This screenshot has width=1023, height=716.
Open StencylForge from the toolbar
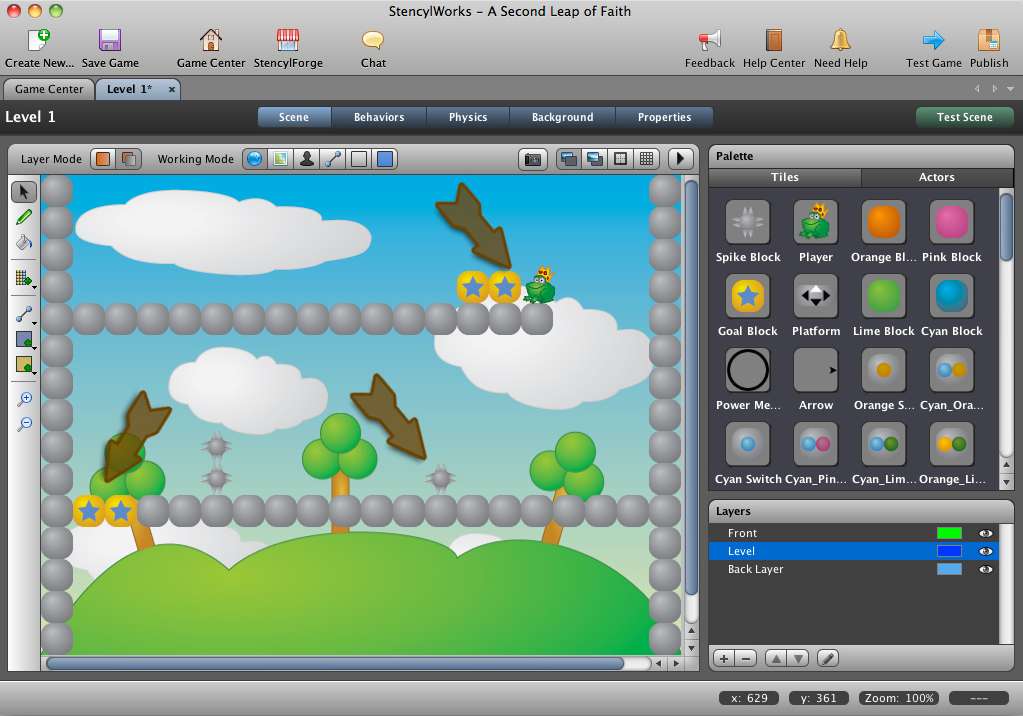click(x=288, y=48)
